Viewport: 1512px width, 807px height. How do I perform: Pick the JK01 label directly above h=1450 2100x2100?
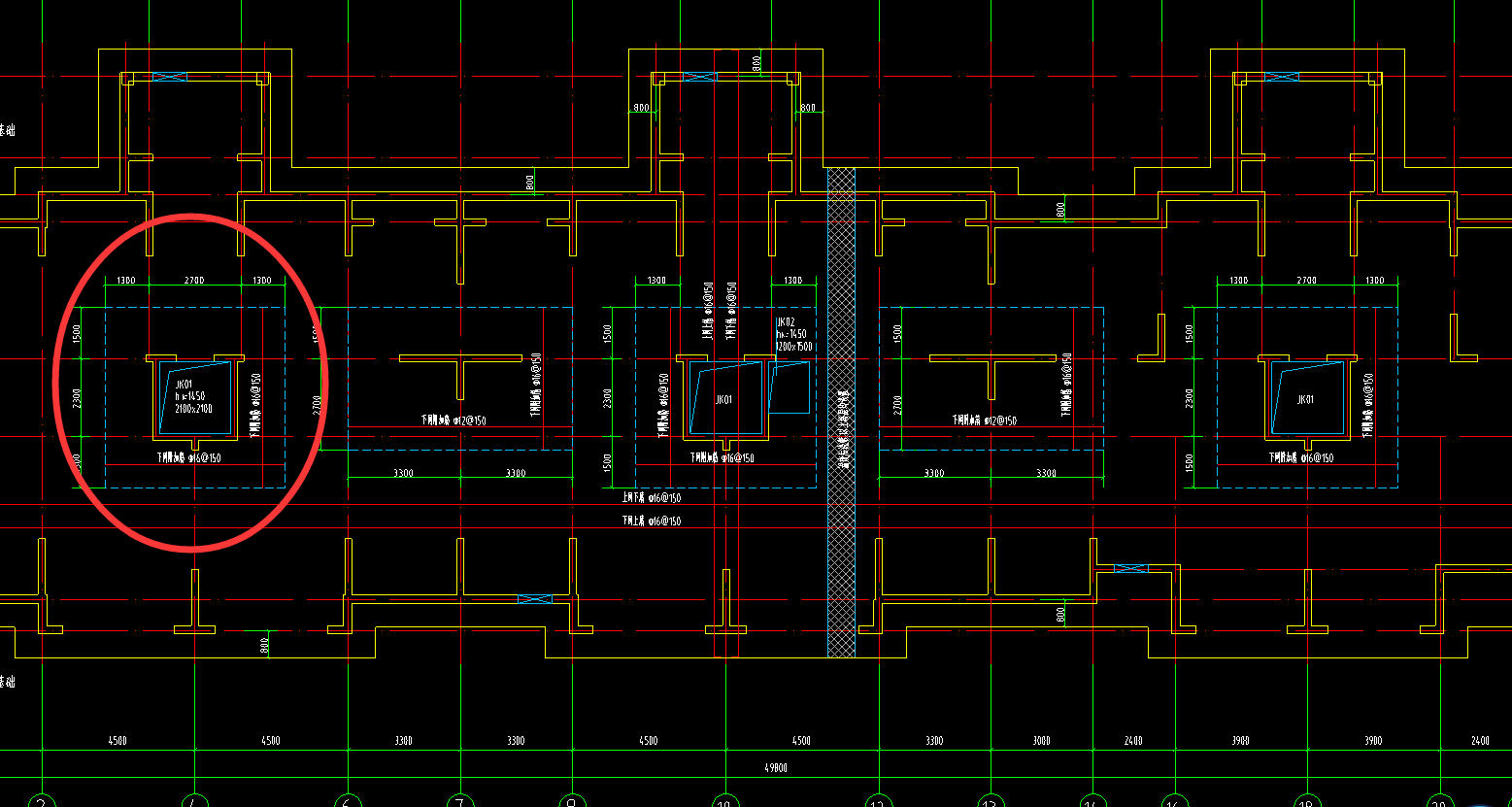point(184,385)
